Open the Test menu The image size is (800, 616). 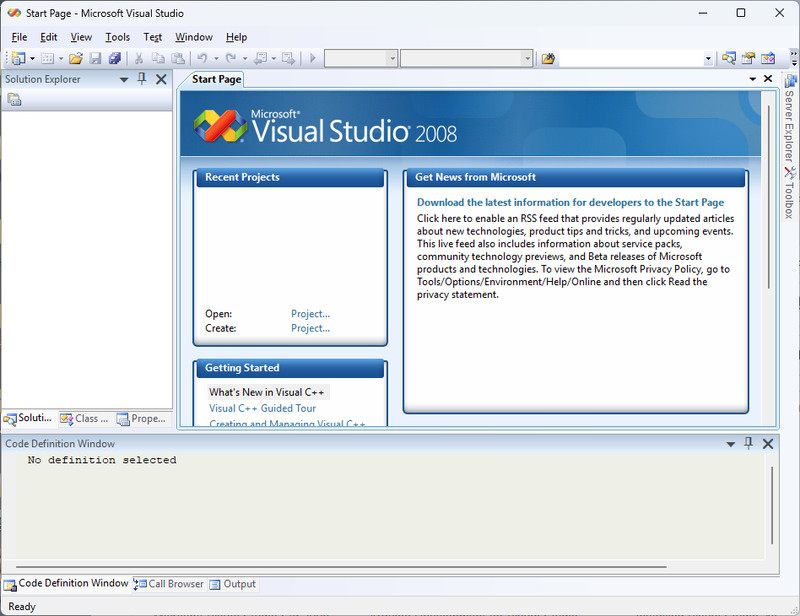click(153, 37)
